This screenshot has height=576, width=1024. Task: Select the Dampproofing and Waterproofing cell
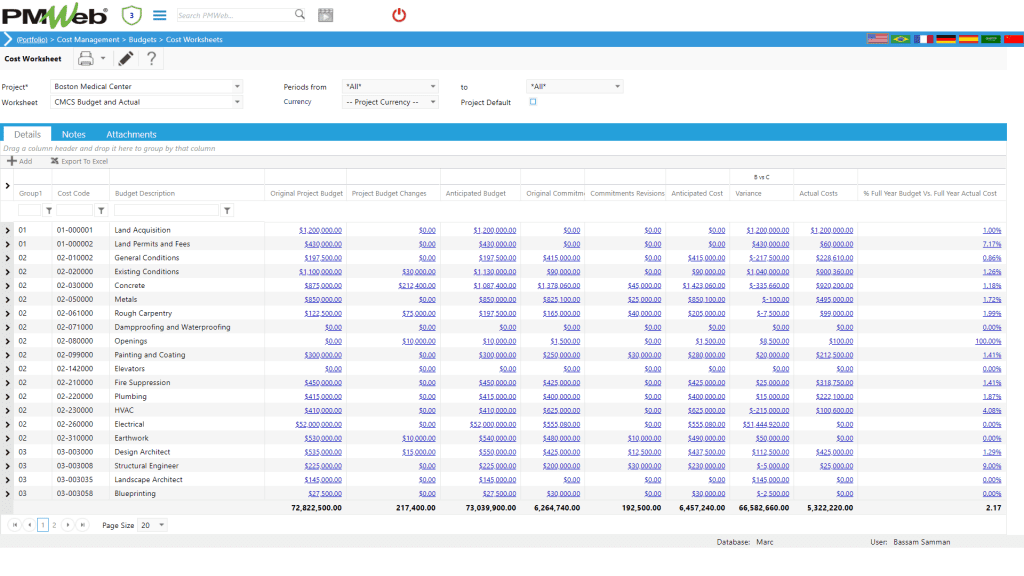[172, 327]
